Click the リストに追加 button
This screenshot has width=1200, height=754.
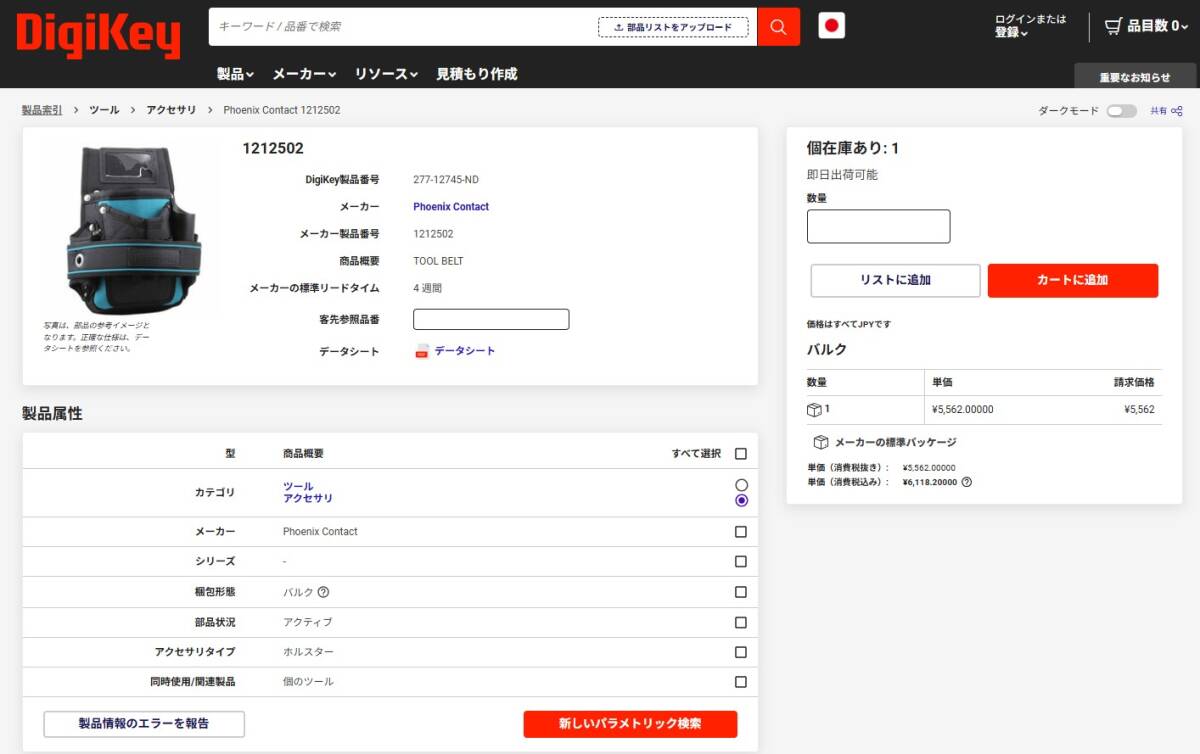tap(895, 280)
